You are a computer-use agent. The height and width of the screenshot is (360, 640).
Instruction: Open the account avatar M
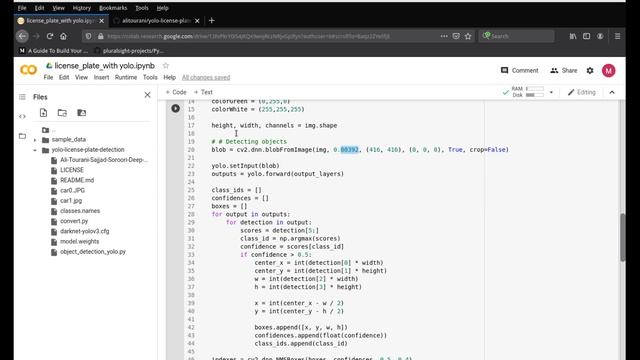tap(608, 71)
